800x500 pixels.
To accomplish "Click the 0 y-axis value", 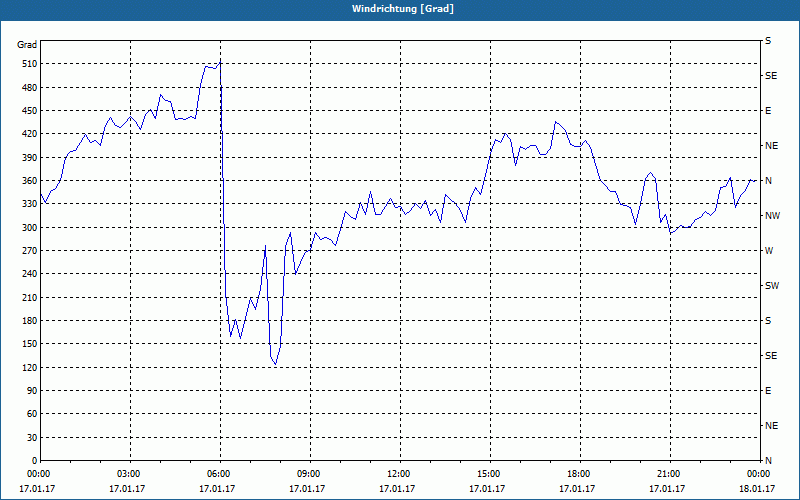I will click(34, 461).
